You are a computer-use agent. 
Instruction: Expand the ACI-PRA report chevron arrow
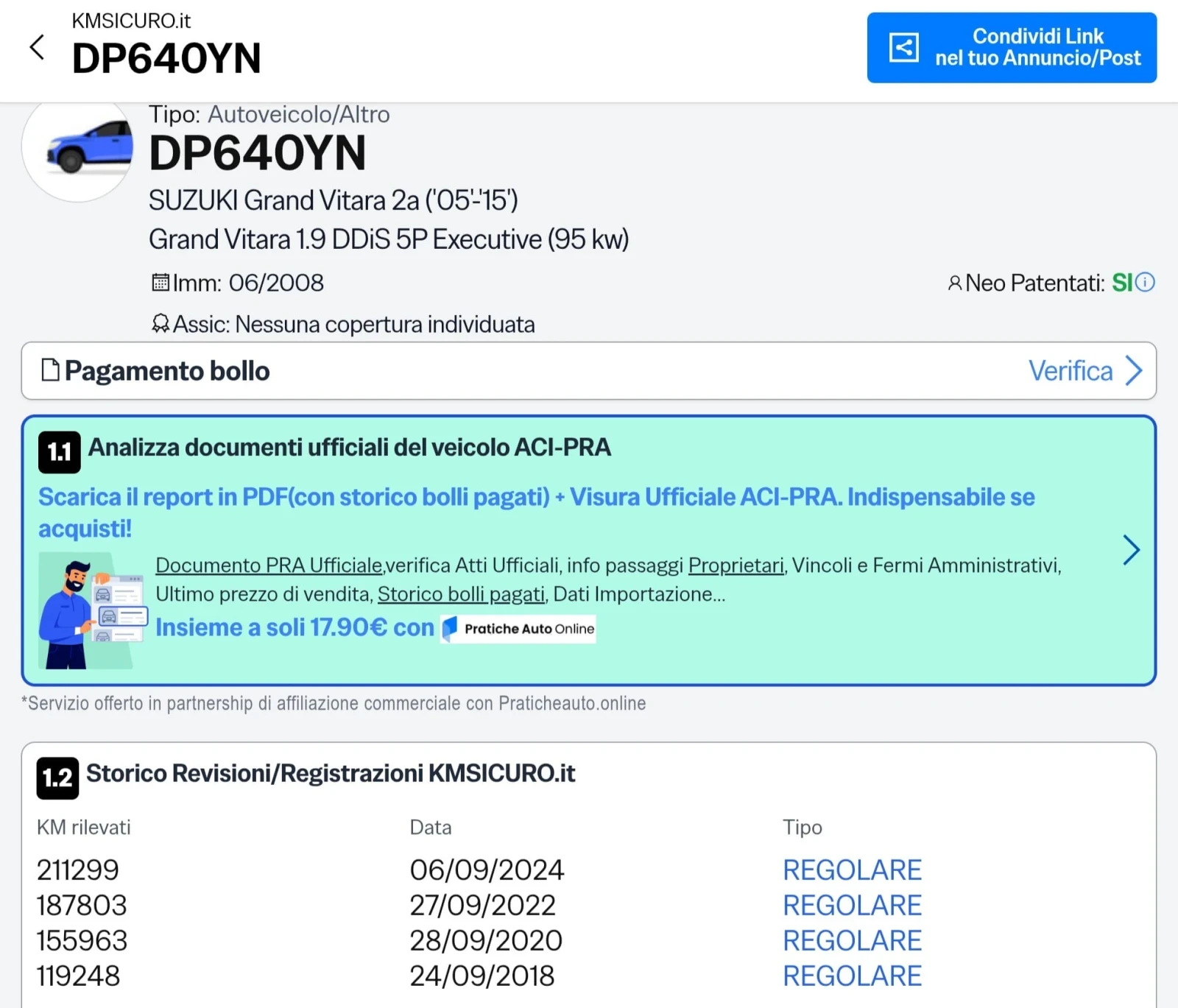(x=1131, y=550)
